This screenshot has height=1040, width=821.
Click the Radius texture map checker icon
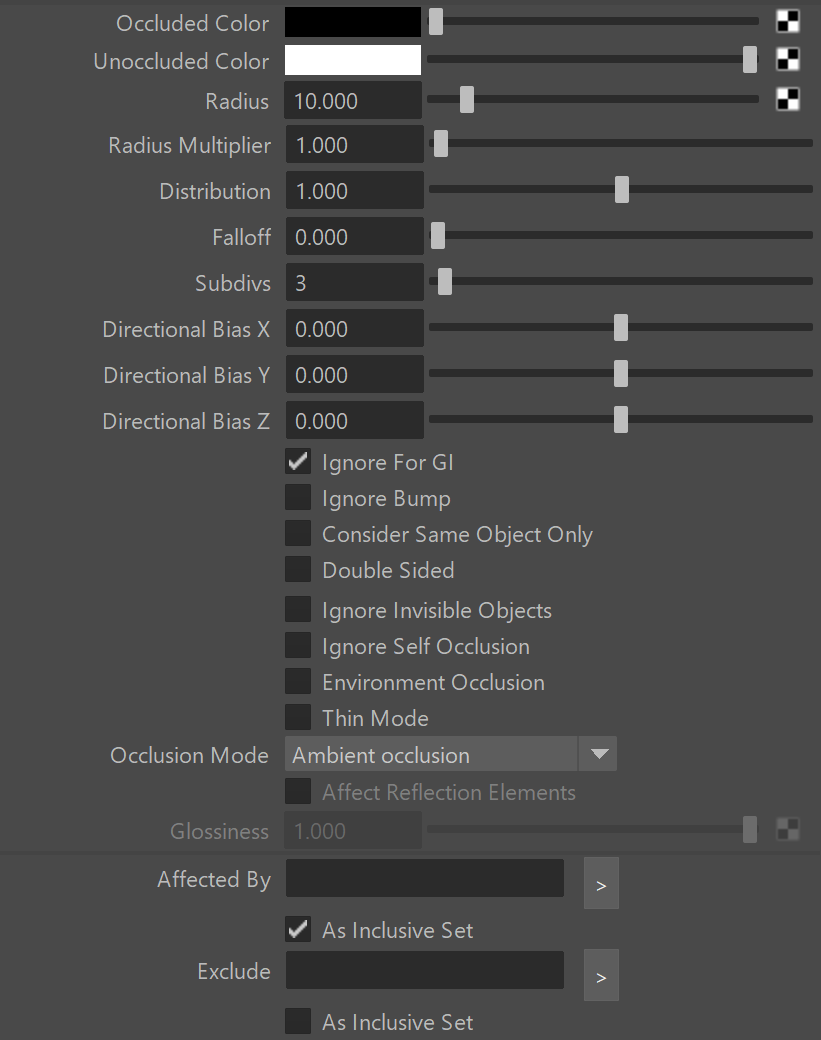(787, 99)
